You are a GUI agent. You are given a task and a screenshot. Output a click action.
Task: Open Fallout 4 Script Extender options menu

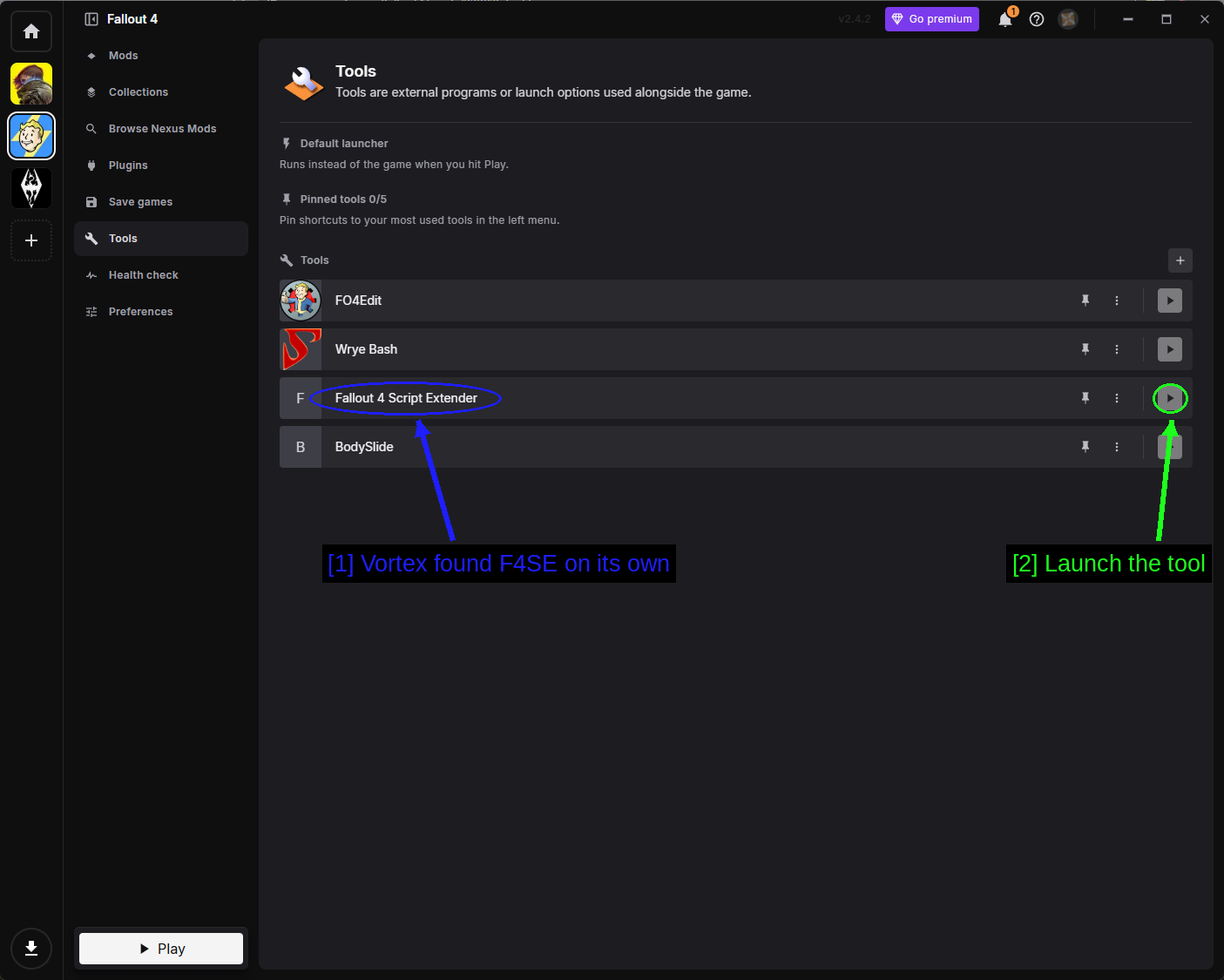pyautogui.click(x=1117, y=398)
